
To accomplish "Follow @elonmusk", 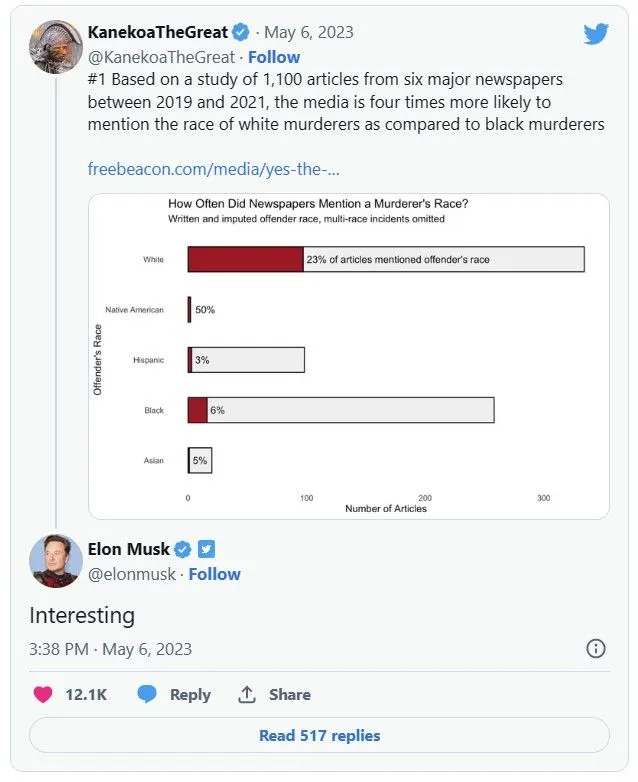I will pyautogui.click(x=214, y=574).
